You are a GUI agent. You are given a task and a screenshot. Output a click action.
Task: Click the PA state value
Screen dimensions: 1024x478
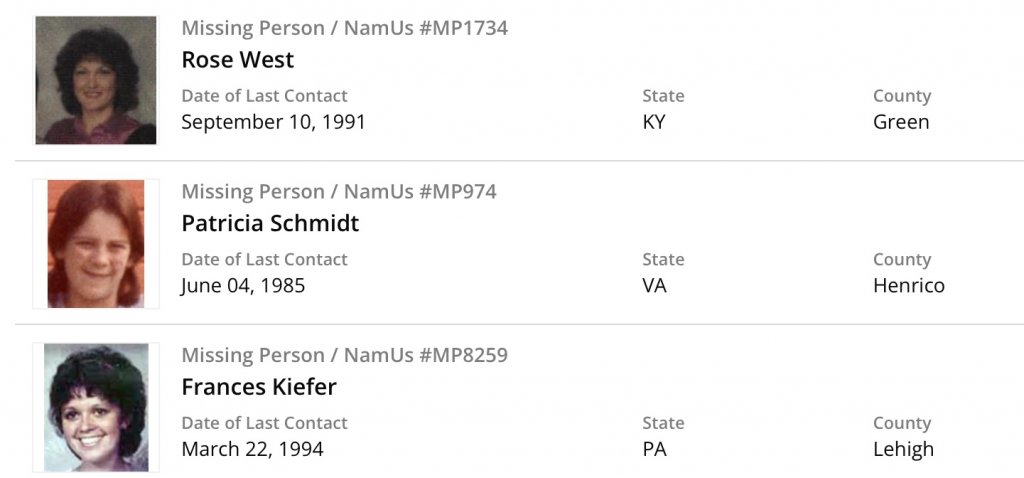pos(654,449)
